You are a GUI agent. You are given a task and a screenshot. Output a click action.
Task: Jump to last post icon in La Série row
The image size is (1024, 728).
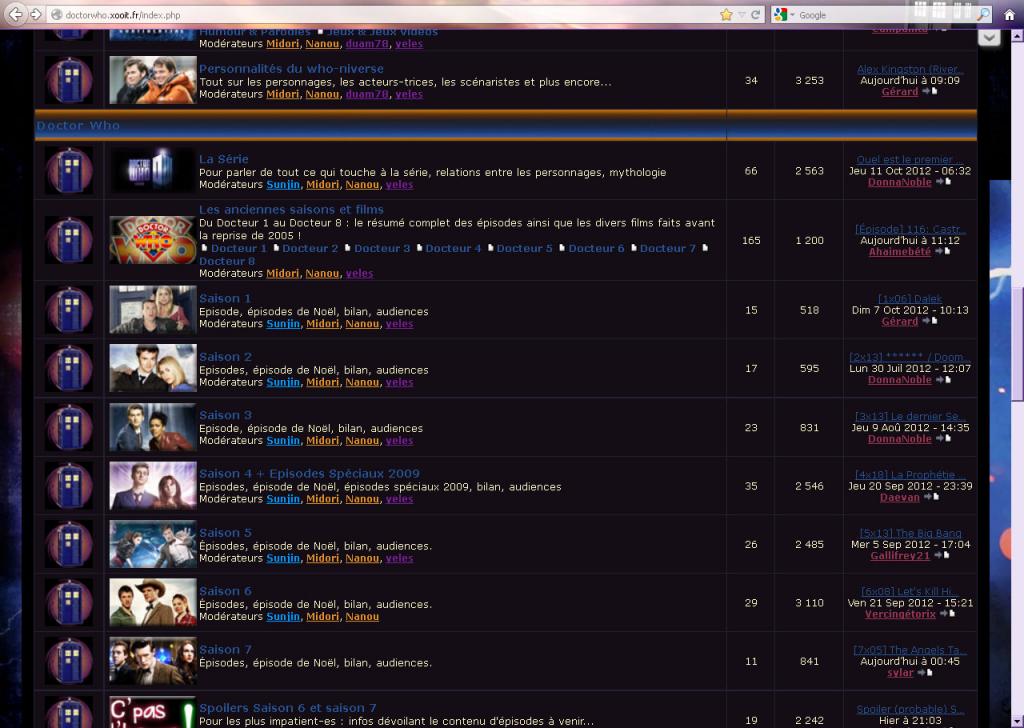point(943,182)
